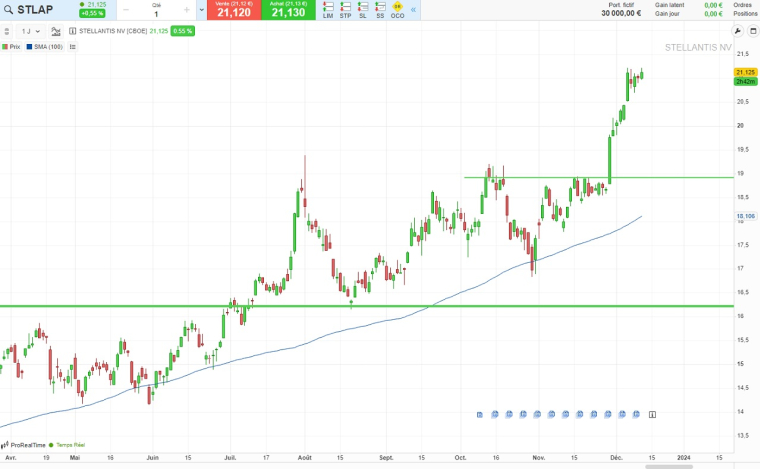
Task: Open the Ordres Positions panel
Action: [x=742, y=9]
